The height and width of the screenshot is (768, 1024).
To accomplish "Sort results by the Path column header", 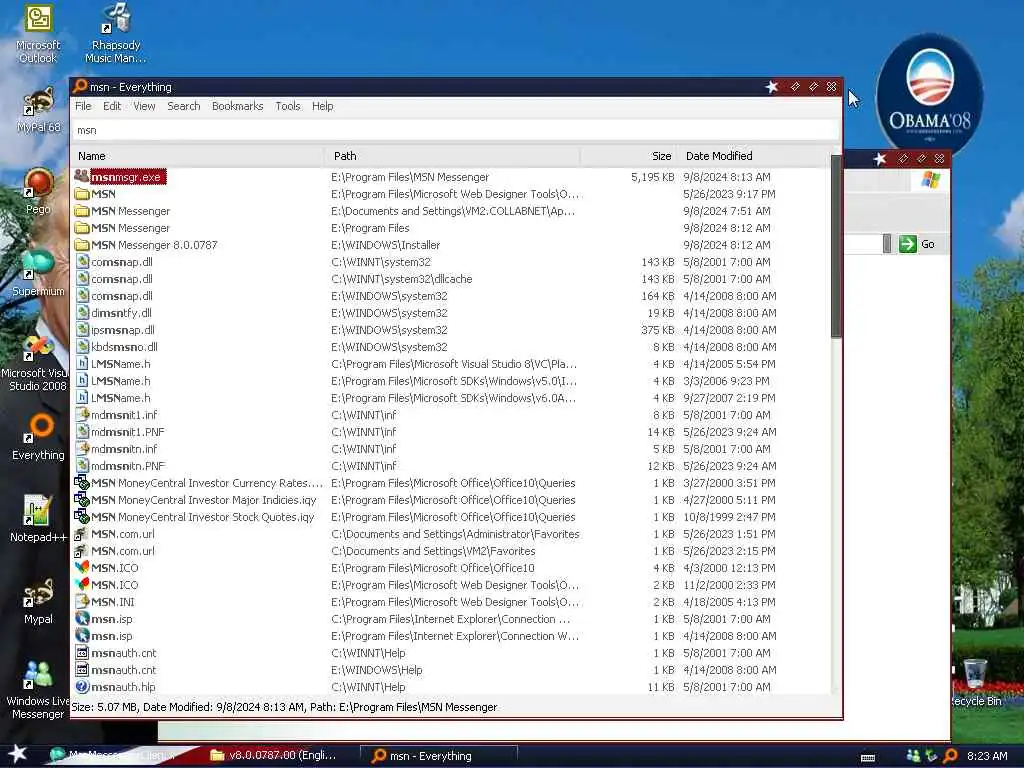I will point(452,156).
